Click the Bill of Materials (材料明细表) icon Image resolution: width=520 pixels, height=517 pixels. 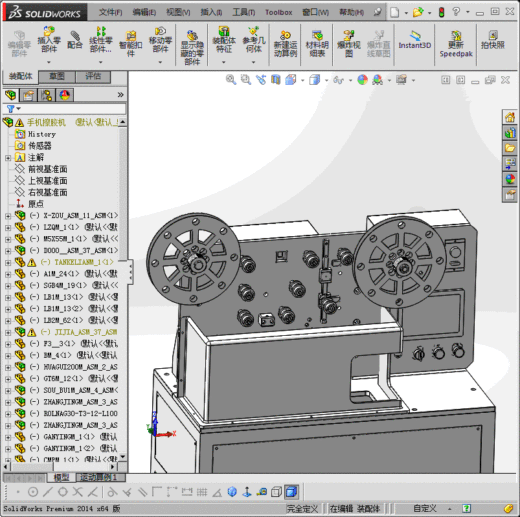317,44
